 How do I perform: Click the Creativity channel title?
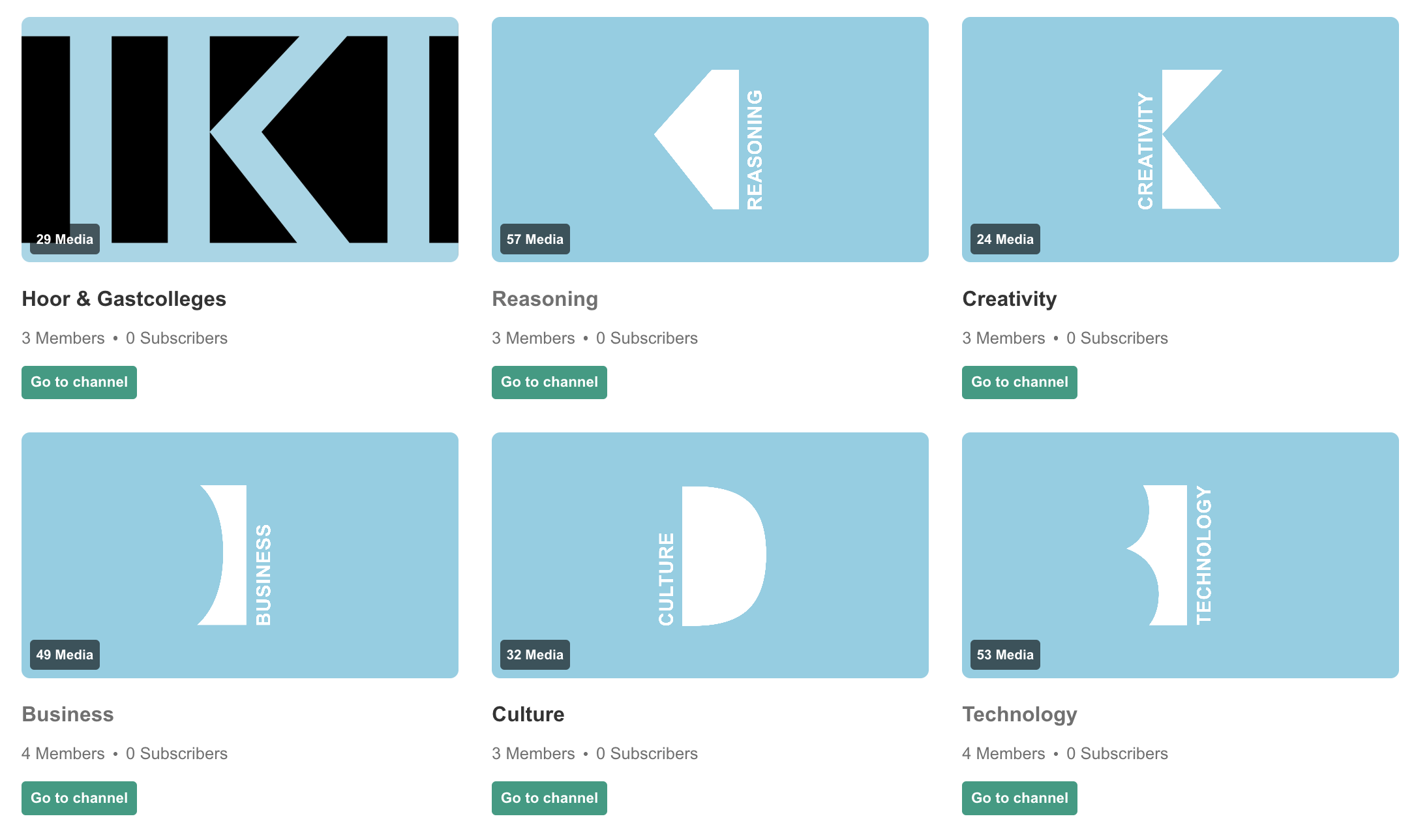[1009, 299]
